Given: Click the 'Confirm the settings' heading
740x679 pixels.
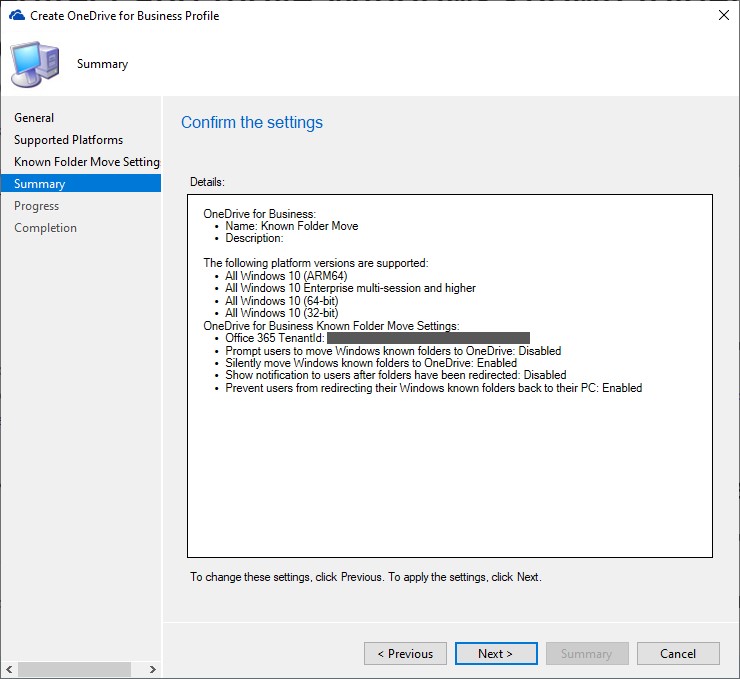Looking at the screenshot, I should click(x=252, y=122).
